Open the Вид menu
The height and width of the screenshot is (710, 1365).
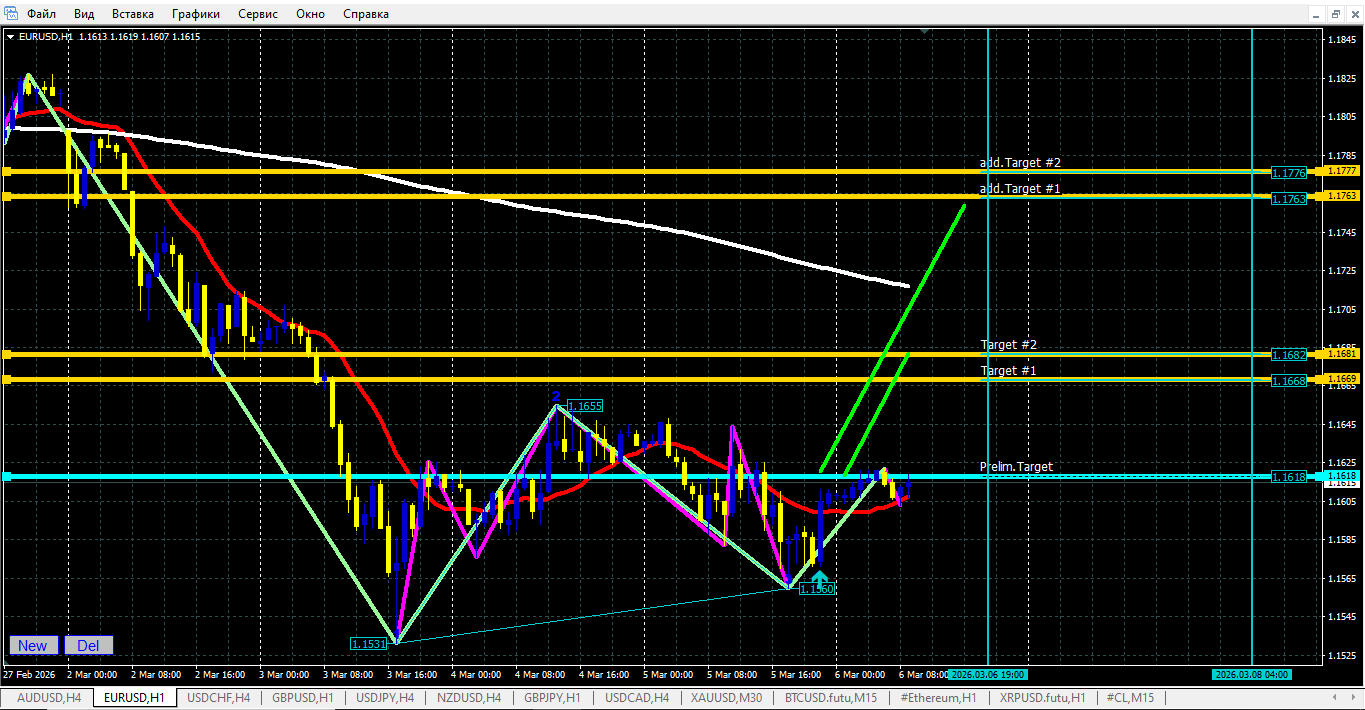85,14
